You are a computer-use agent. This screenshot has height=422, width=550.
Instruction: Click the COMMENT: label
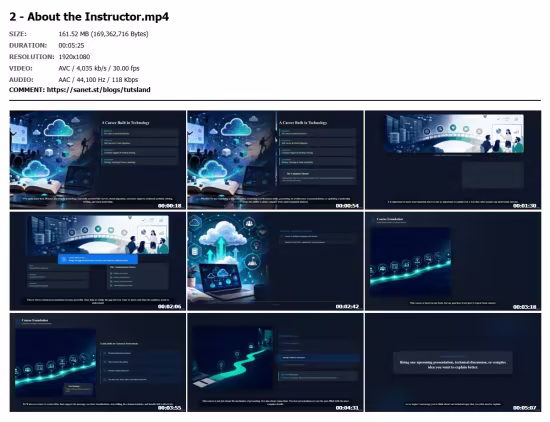click(27, 89)
